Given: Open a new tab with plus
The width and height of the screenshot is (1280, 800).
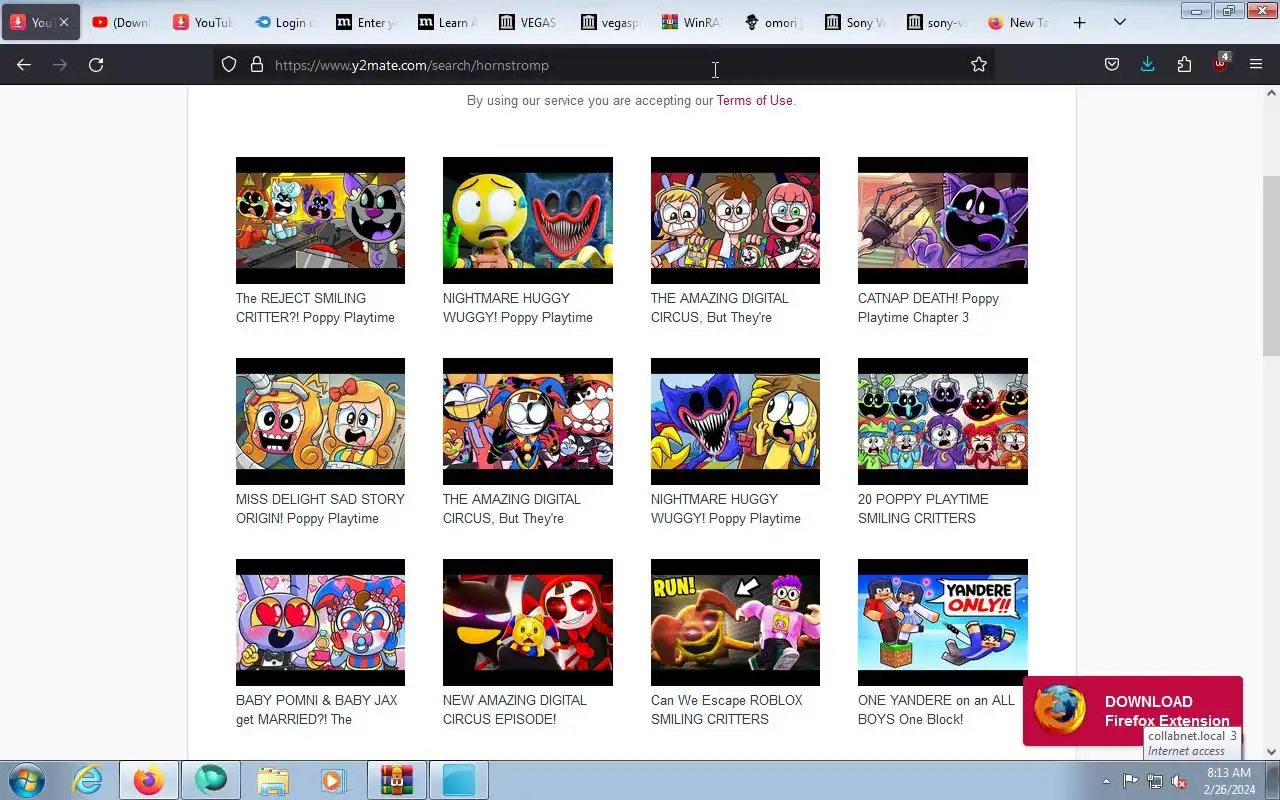Looking at the screenshot, I should pos(1079,22).
